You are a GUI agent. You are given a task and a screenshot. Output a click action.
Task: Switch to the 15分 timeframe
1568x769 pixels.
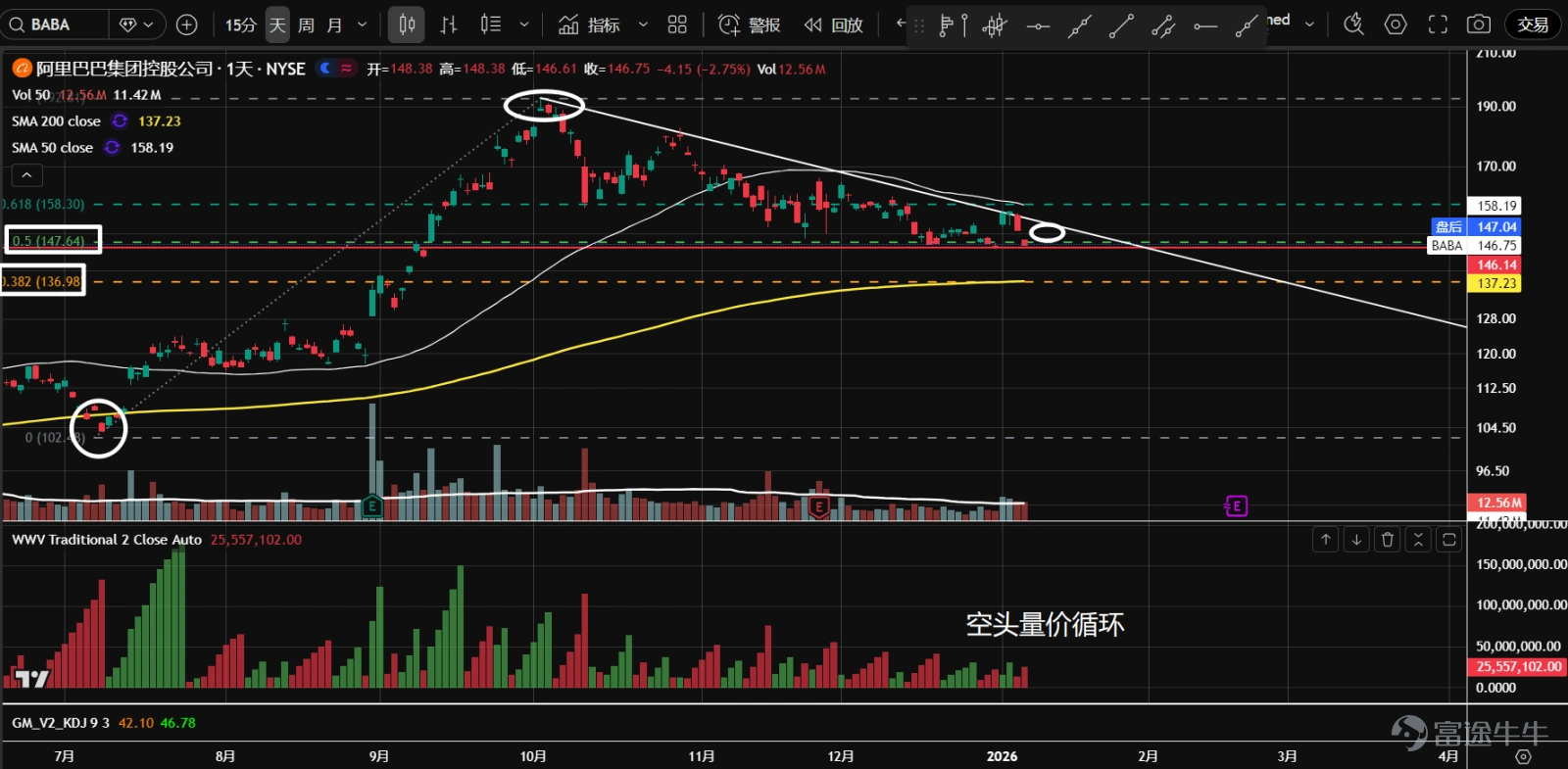[240, 24]
